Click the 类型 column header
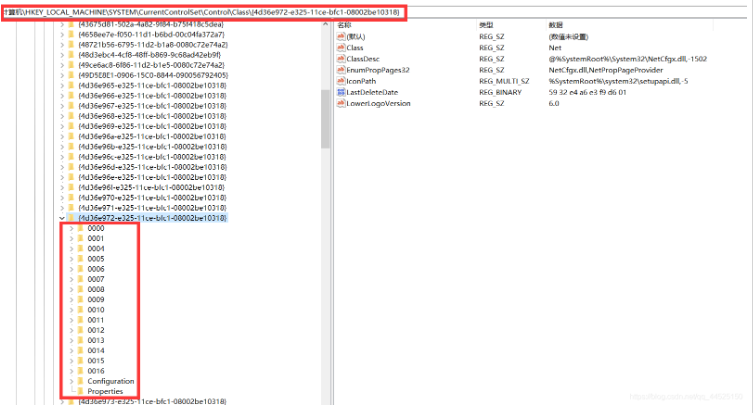755x413 pixels. pyautogui.click(x=486, y=25)
